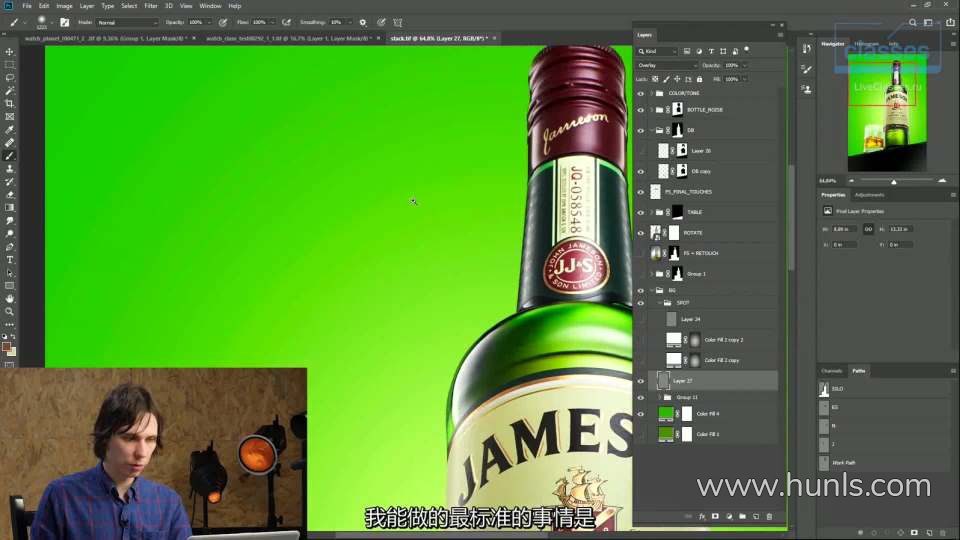This screenshot has width=960, height=540.
Task: Open the brush Mode Normal dropdown
Action: point(127,22)
